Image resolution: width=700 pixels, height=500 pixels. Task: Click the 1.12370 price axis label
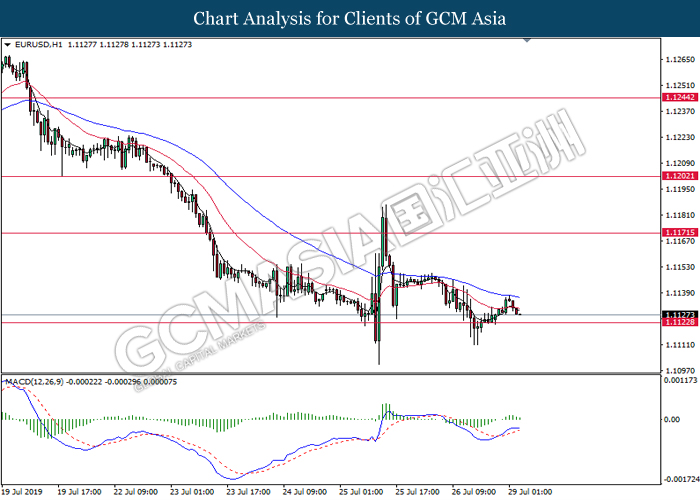(680, 111)
